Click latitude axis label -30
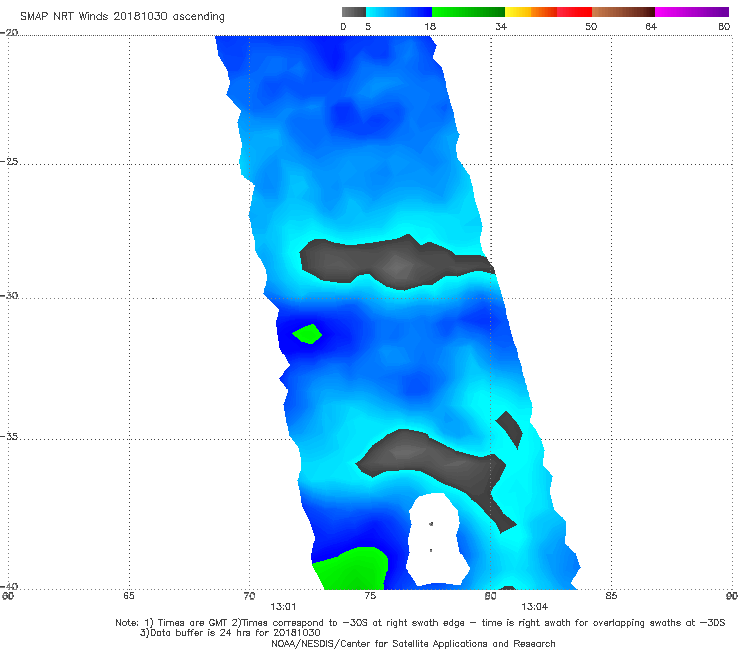Image resolution: width=740 pixels, height=650 pixels. coord(9,295)
